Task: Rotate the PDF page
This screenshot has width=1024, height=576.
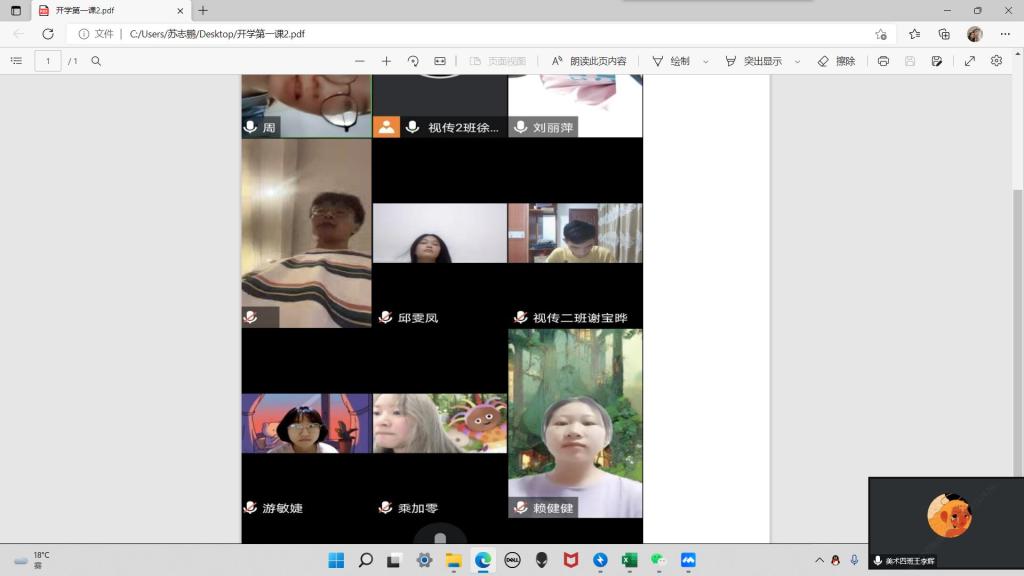Action: pos(413,61)
